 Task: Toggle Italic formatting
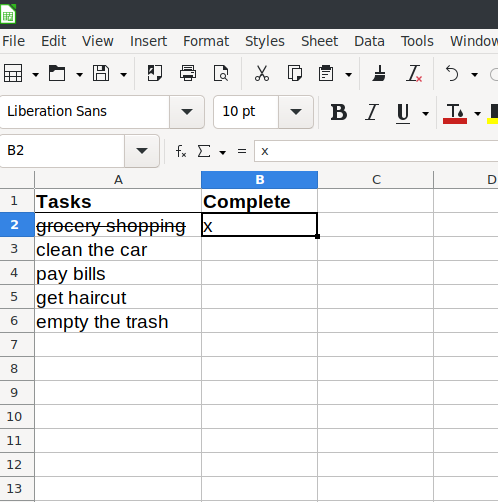pyautogui.click(x=372, y=112)
